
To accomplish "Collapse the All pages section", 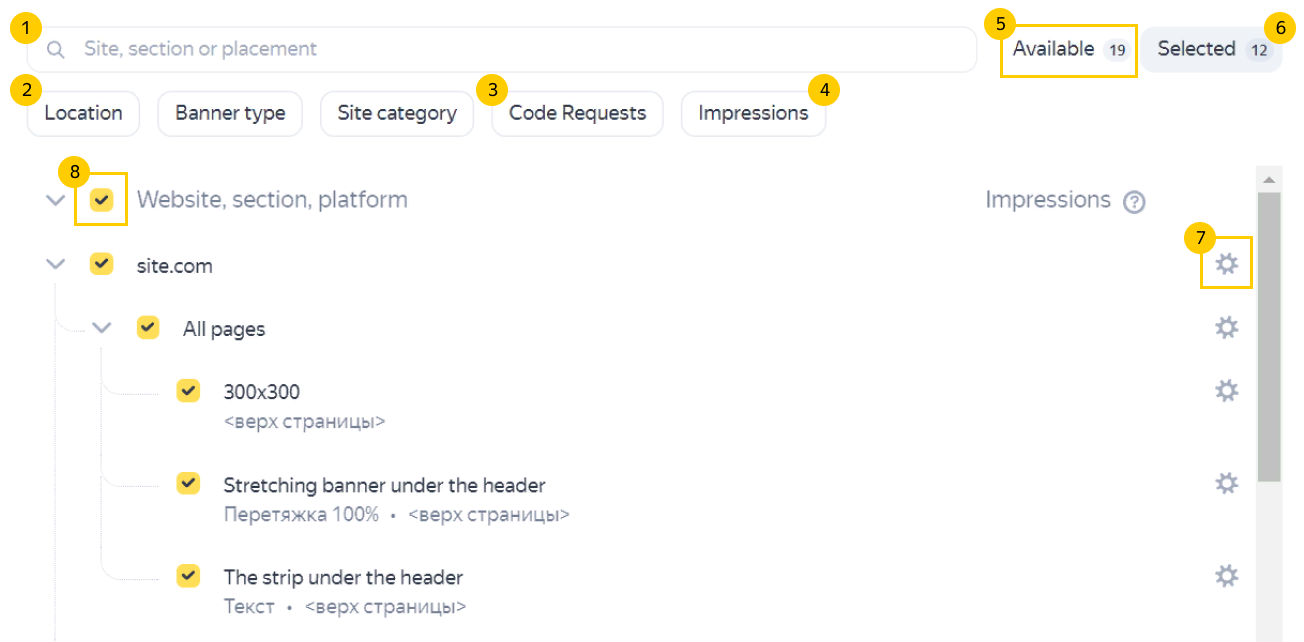I will coord(101,328).
